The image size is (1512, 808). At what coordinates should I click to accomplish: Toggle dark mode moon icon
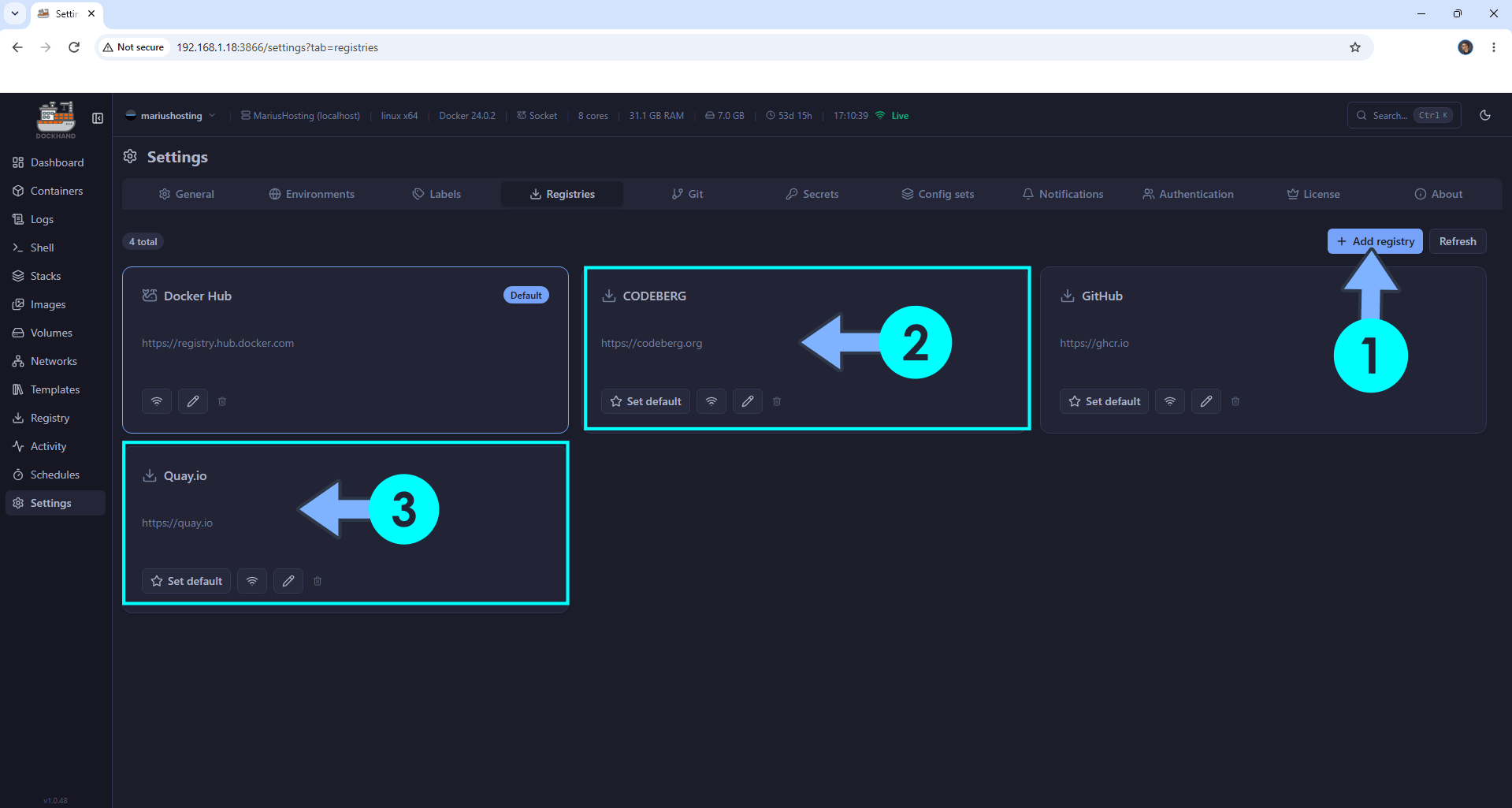tap(1485, 115)
